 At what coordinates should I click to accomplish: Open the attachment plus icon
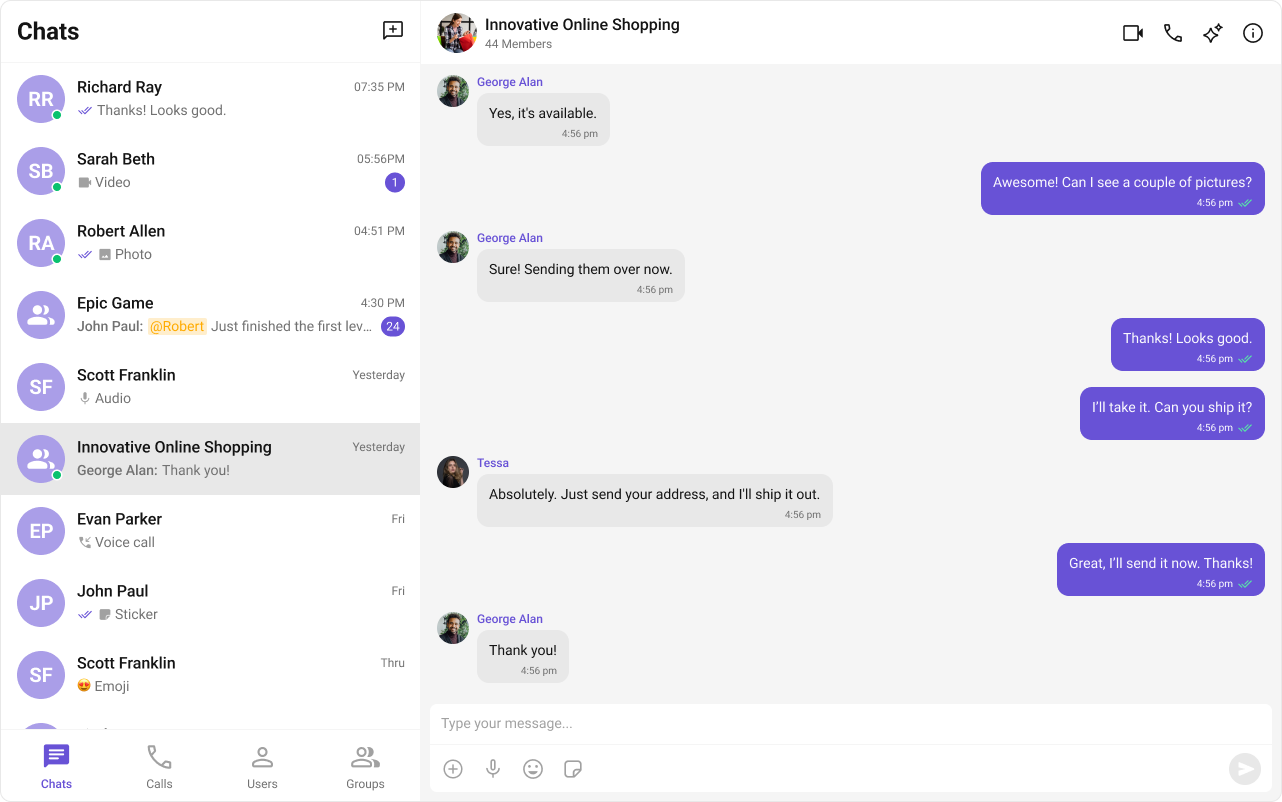point(453,769)
